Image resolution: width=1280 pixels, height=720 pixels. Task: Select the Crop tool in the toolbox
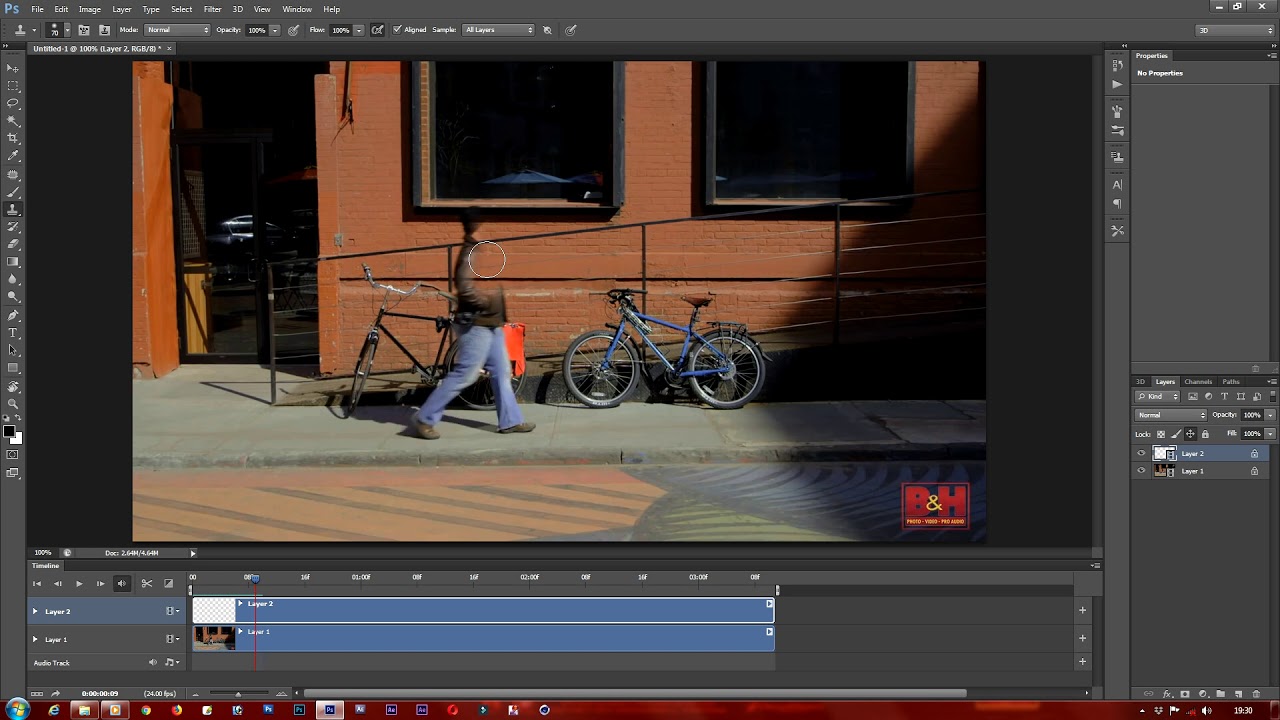pyautogui.click(x=13, y=137)
